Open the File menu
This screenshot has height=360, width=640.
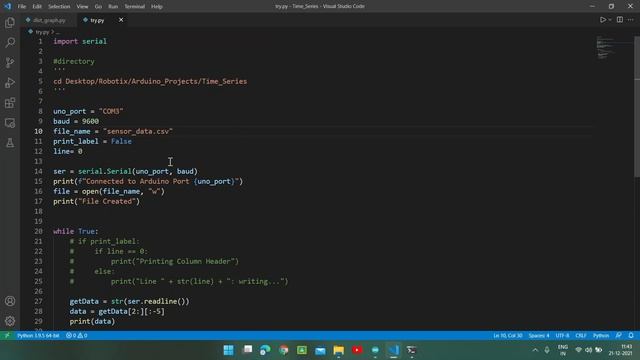tap(22, 7)
